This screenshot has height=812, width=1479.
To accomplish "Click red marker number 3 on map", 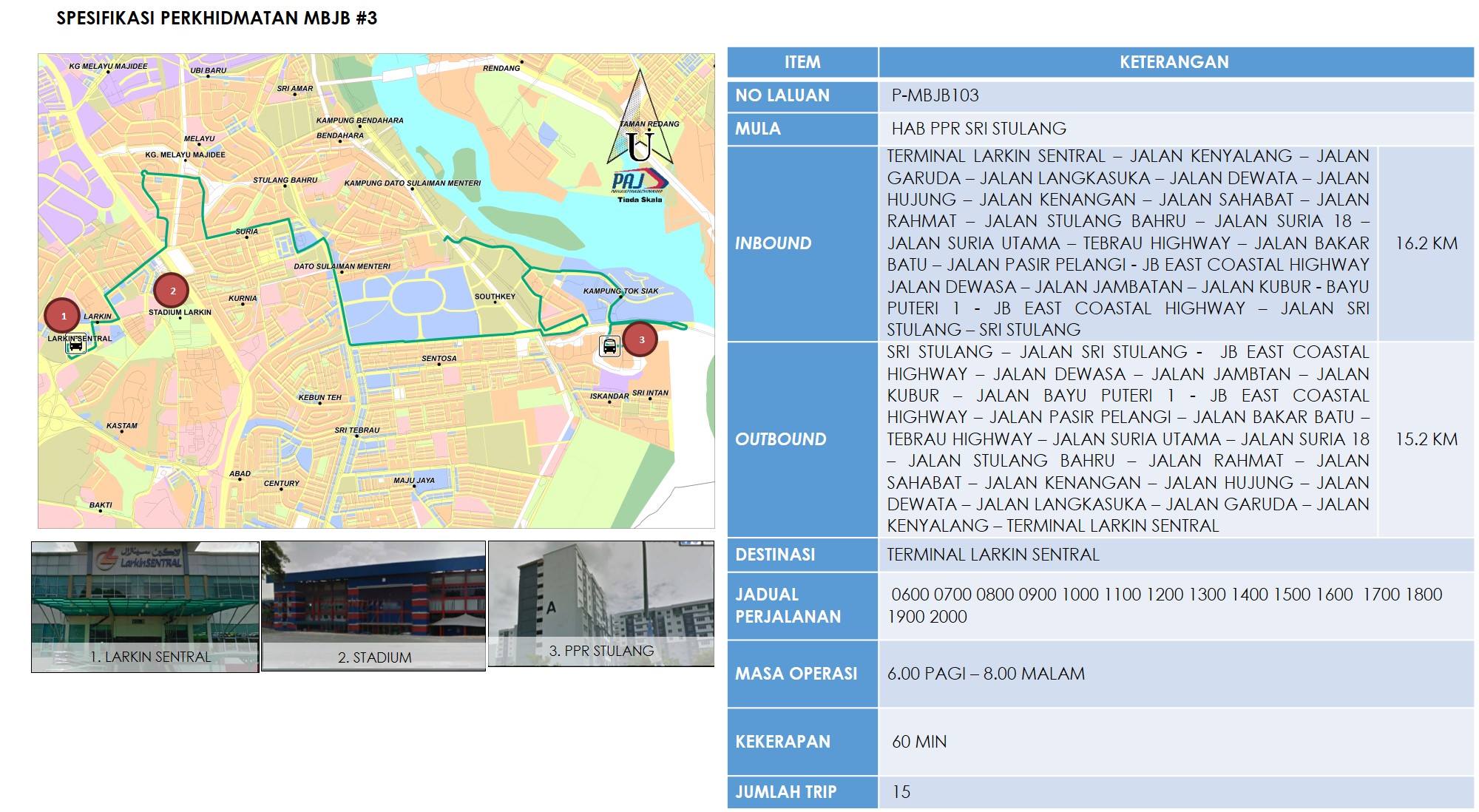I will [x=640, y=339].
